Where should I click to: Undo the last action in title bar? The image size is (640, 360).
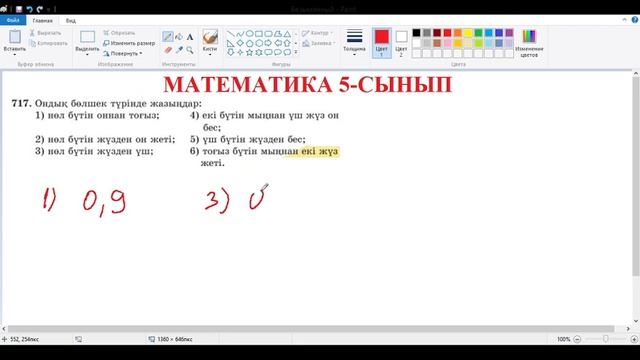tap(29, 9)
